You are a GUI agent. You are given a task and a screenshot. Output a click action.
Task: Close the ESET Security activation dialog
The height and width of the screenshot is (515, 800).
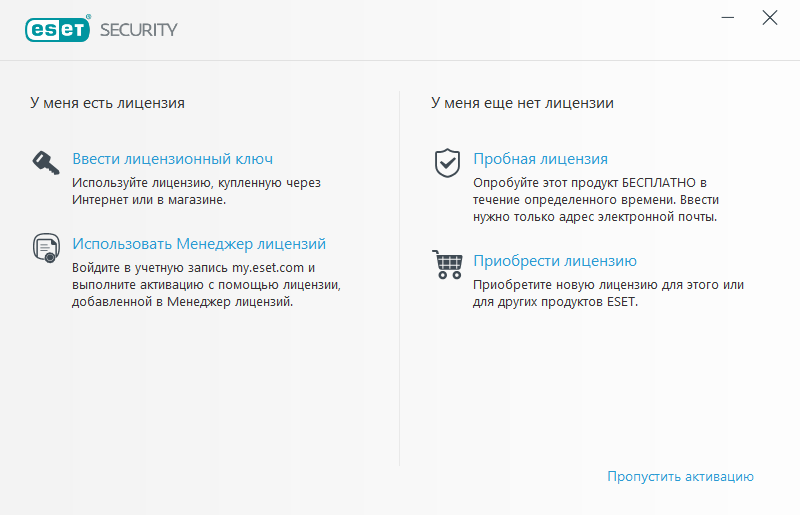769,18
